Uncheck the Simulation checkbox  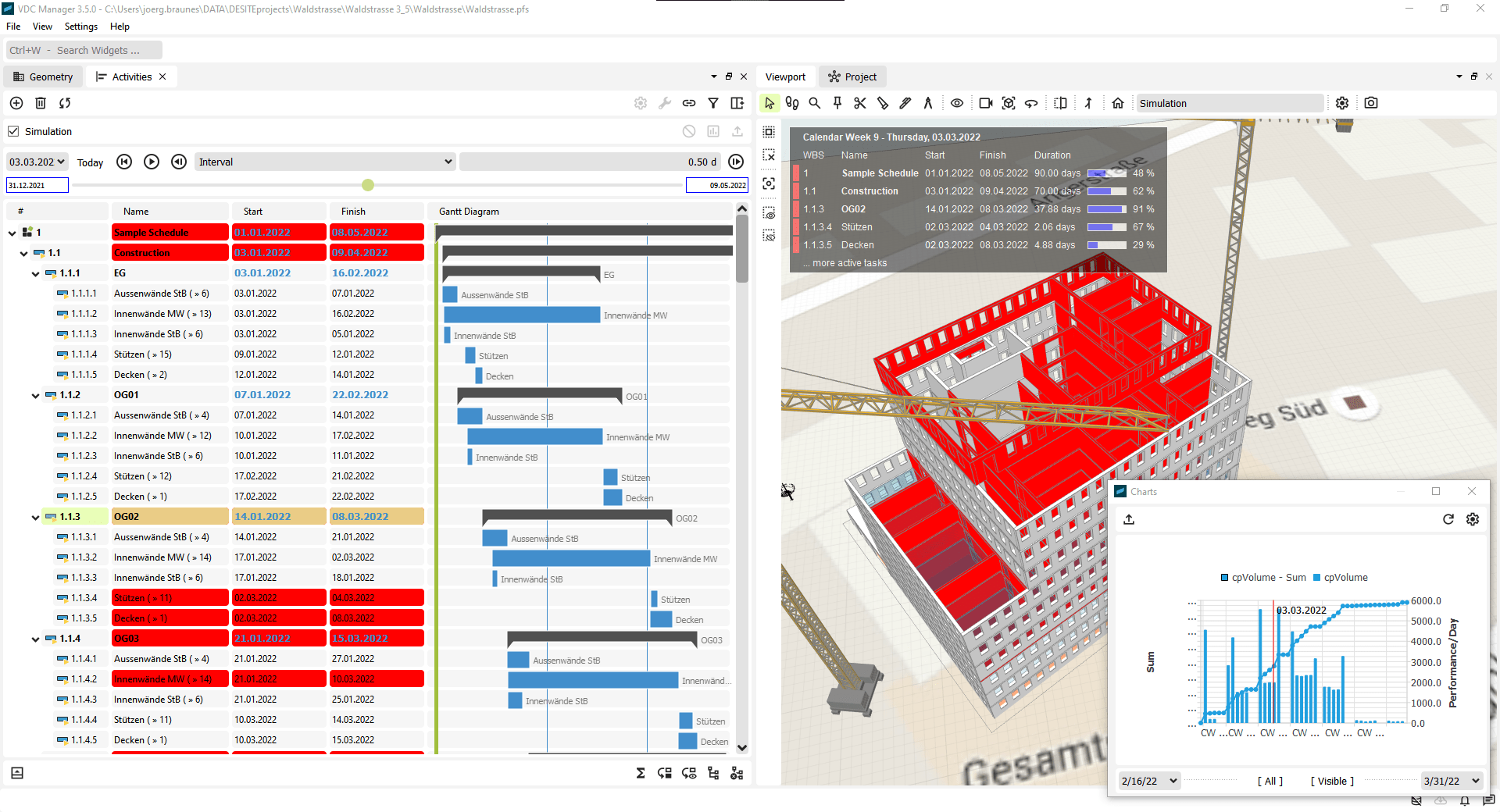[x=13, y=131]
